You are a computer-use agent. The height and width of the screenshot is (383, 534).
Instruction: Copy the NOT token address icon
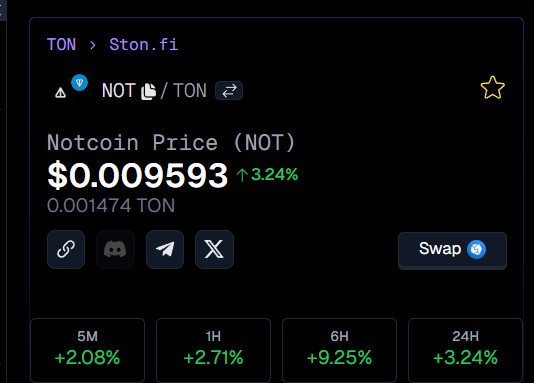tap(148, 91)
